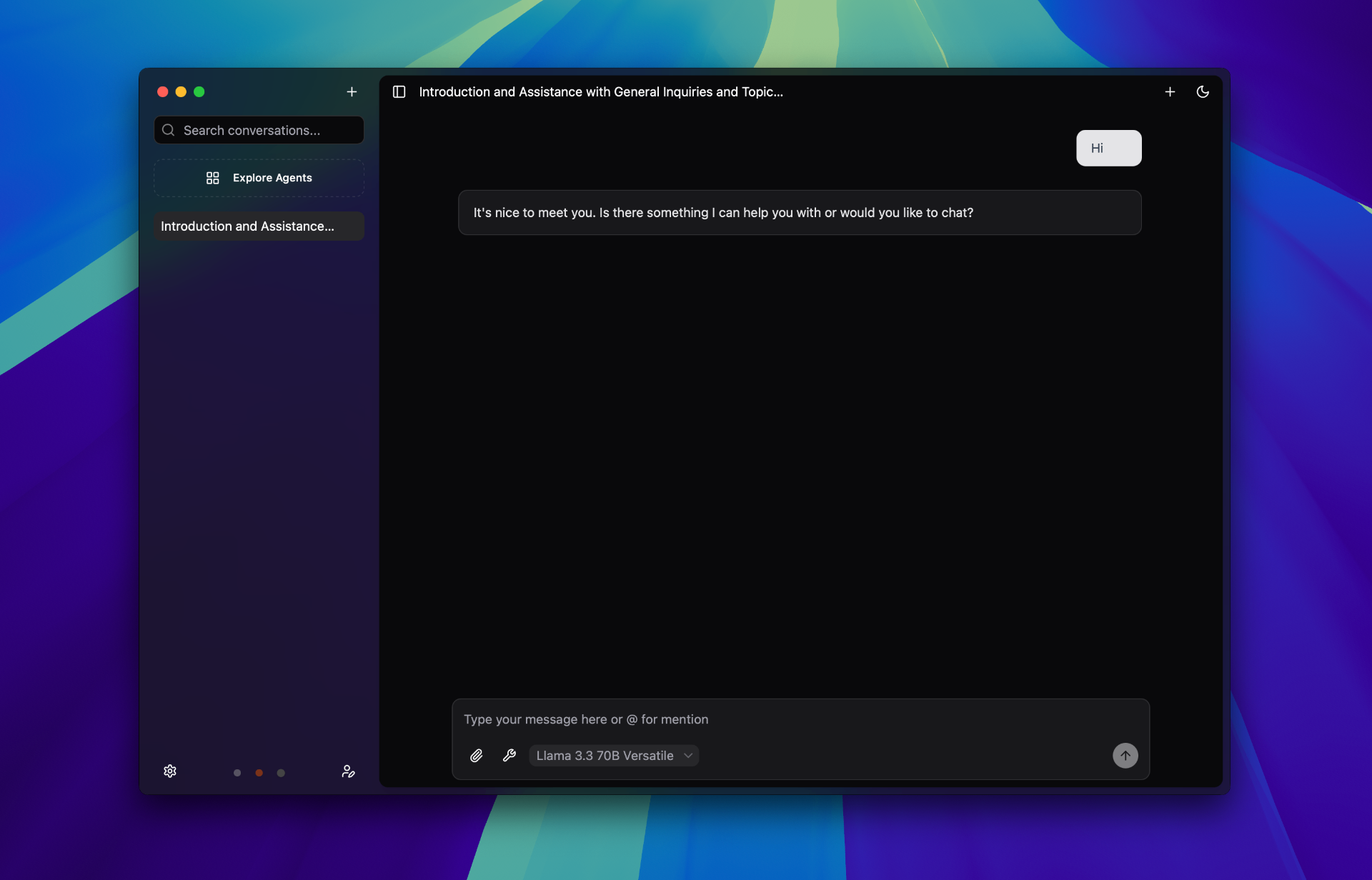Edit assistant profile via the person-pencil icon
The width and height of the screenshot is (1372, 880).
pyautogui.click(x=348, y=771)
